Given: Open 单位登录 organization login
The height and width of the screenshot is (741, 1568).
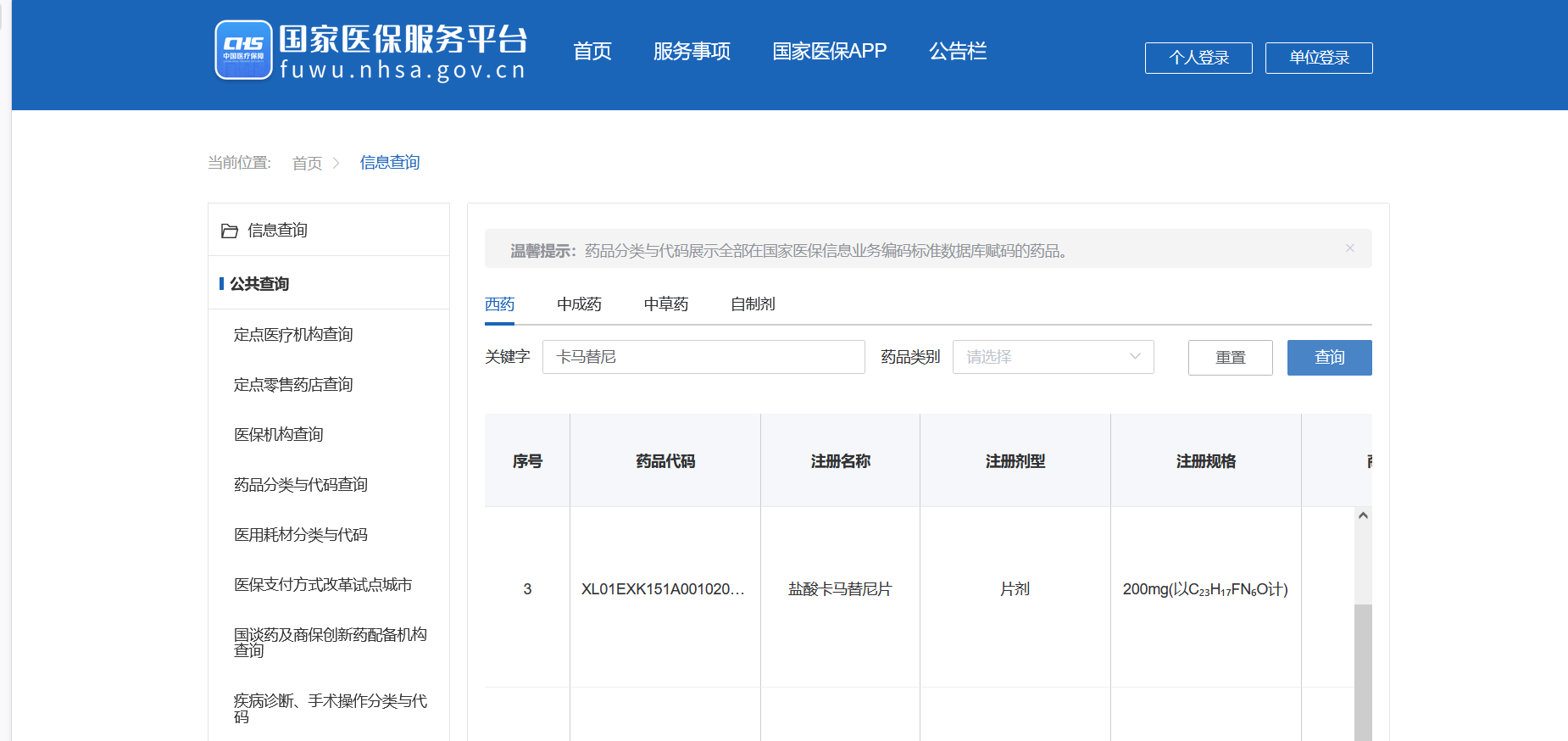Looking at the screenshot, I should 1318,58.
